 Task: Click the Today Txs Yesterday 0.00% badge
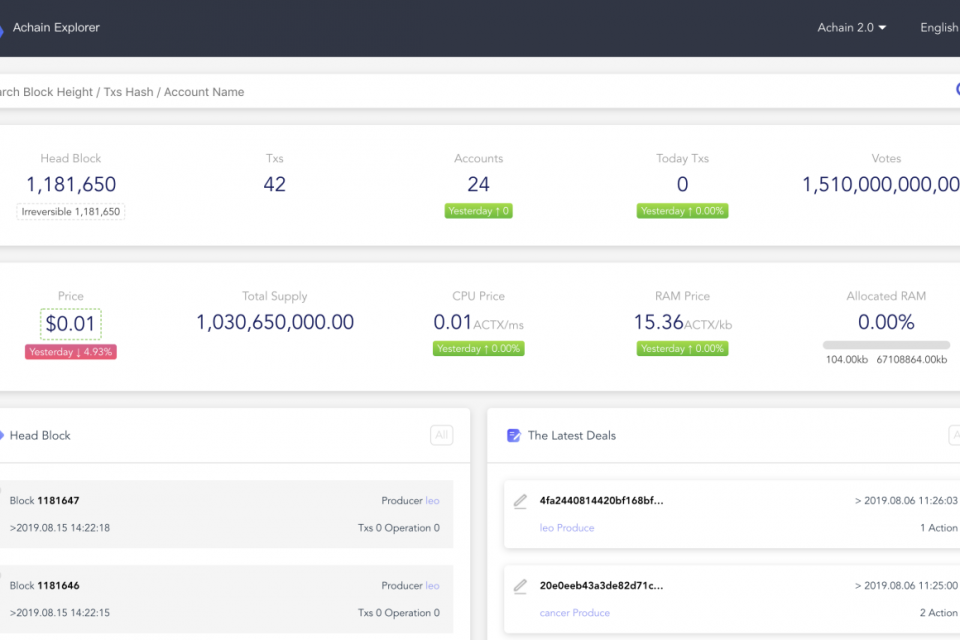click(682, 211)
